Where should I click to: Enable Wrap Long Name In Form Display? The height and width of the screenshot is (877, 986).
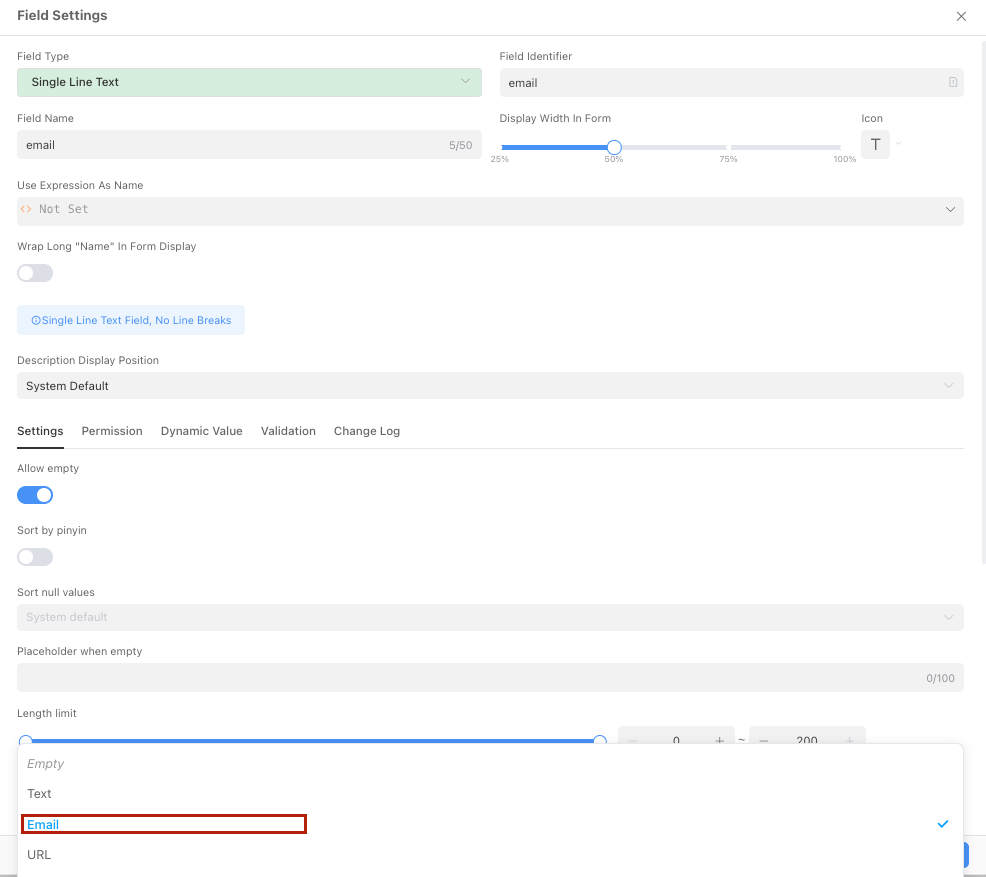[35, 272]
